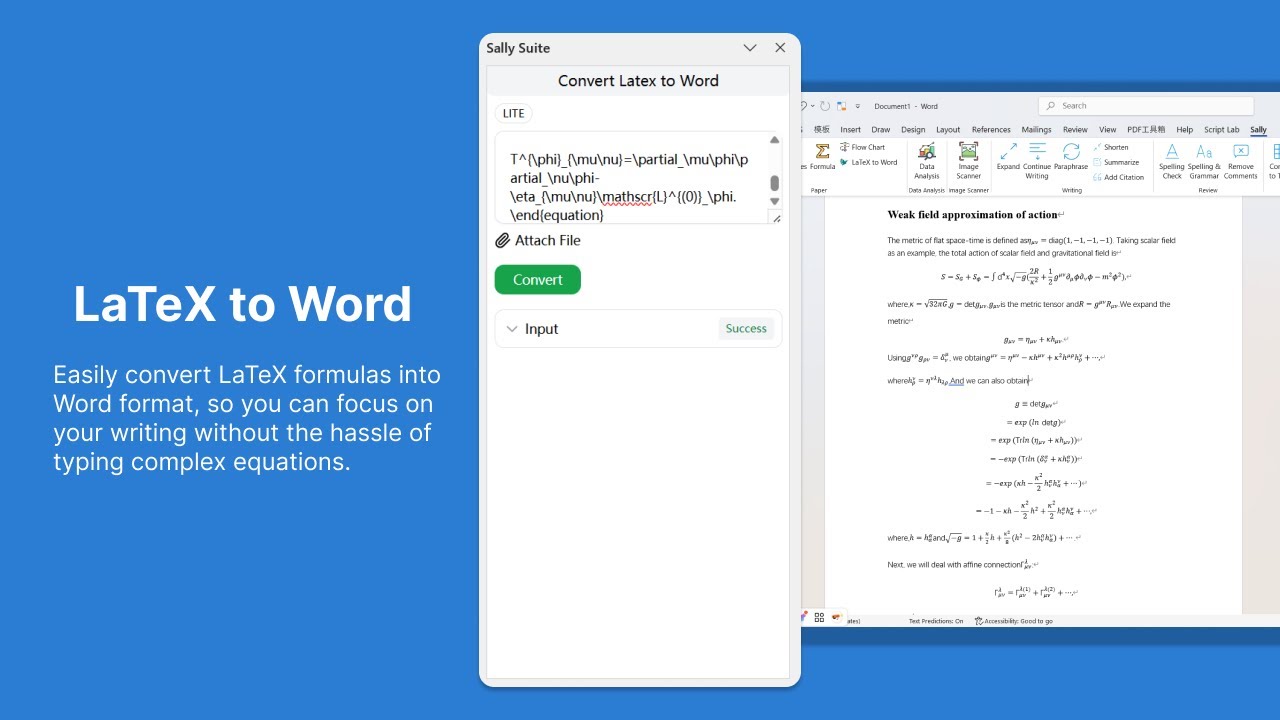Open Flow Chart tool in Word ribbon
The width and height of the screenshot is (1280, 720).
pos(862,147)
